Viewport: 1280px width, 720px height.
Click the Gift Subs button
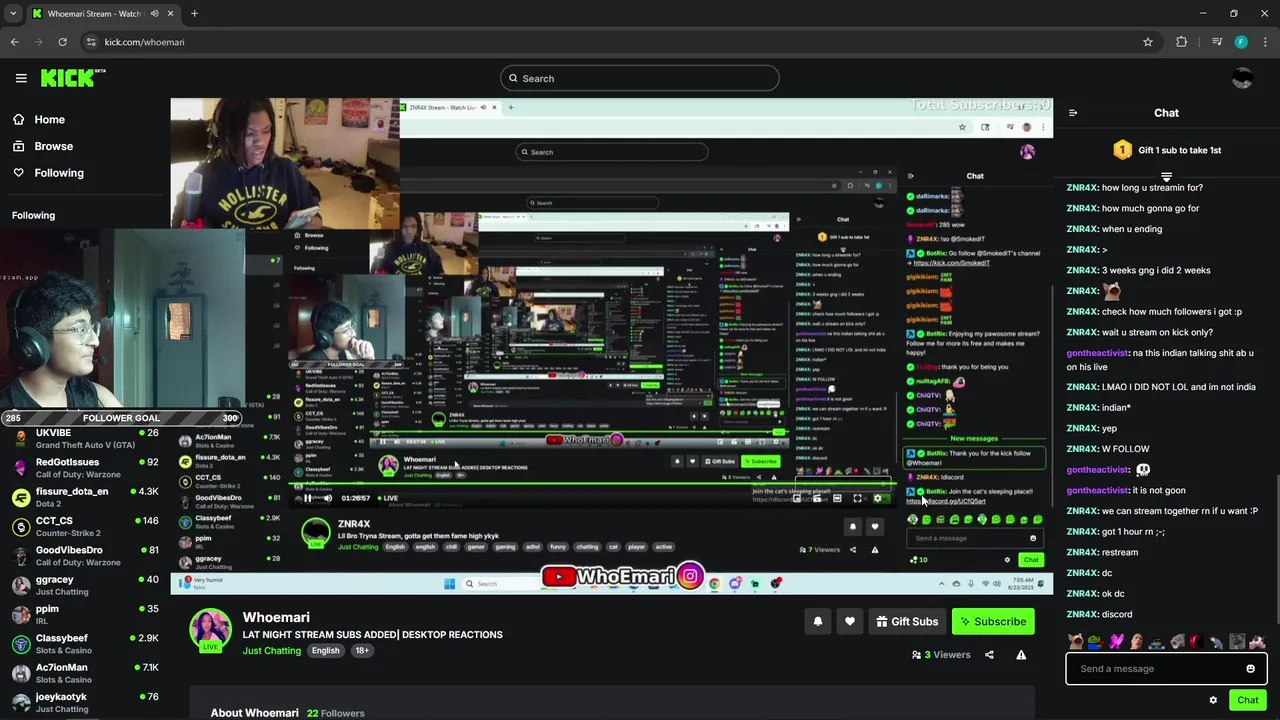(x=907, y=621)
